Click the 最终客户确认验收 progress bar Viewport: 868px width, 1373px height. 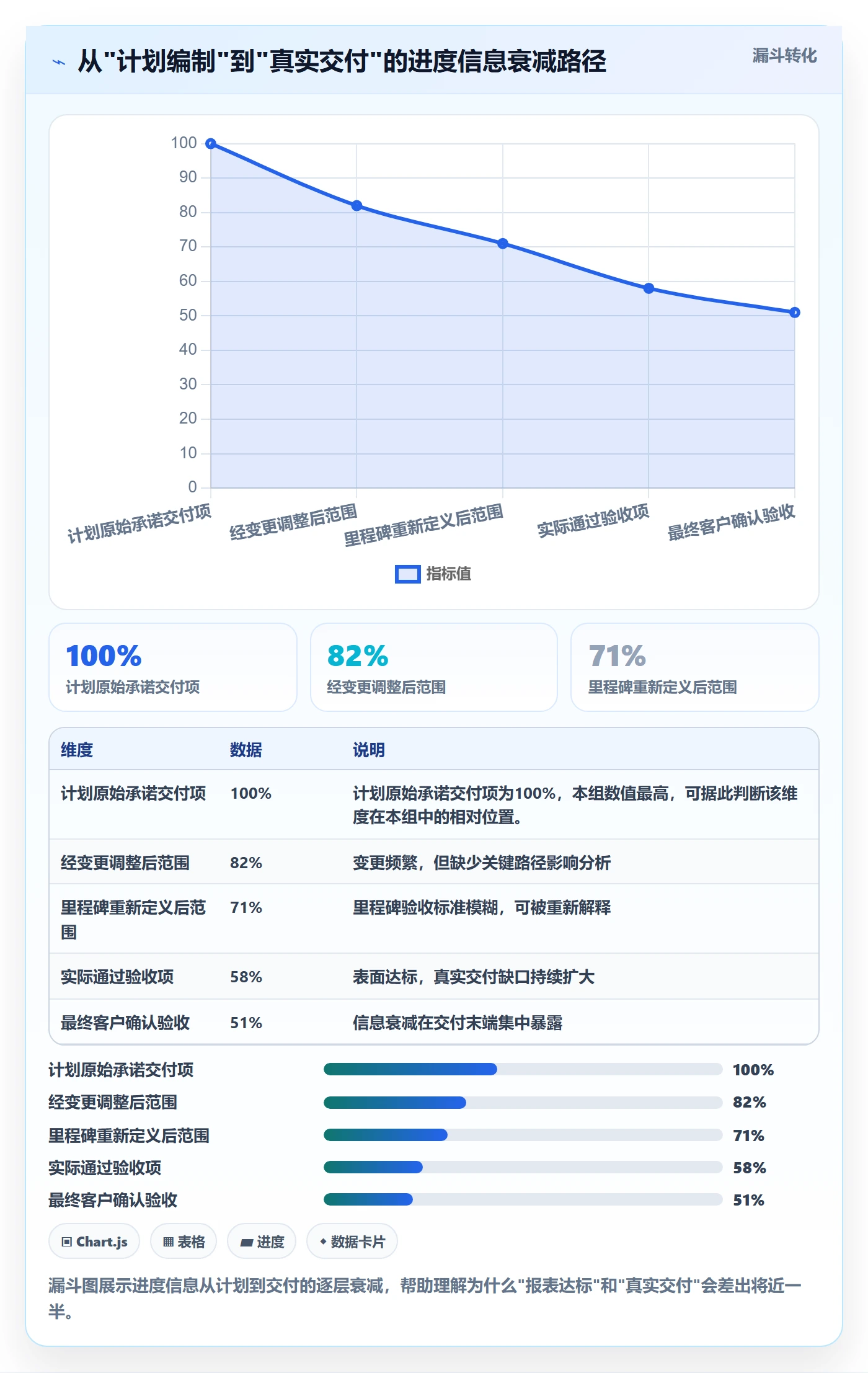coord(523,1199)
